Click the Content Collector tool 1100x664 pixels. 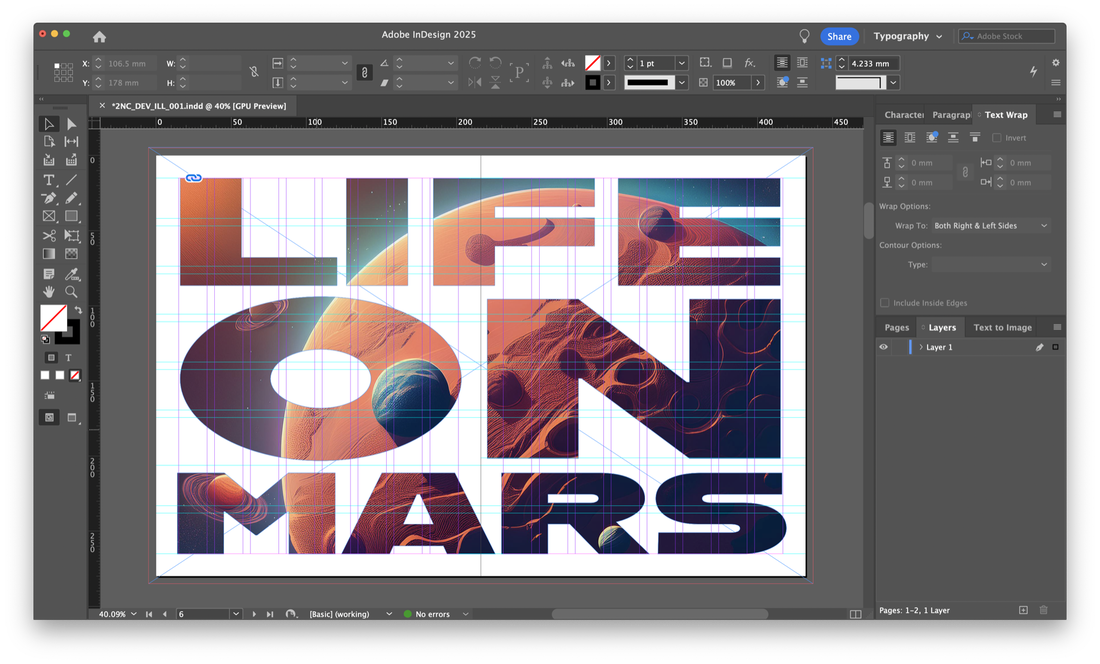click(x=49, y=161)
